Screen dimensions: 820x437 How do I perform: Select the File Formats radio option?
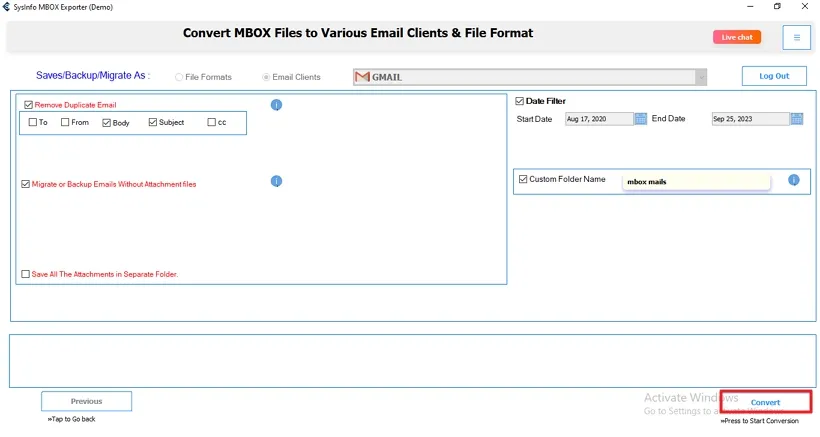[179, 77]
